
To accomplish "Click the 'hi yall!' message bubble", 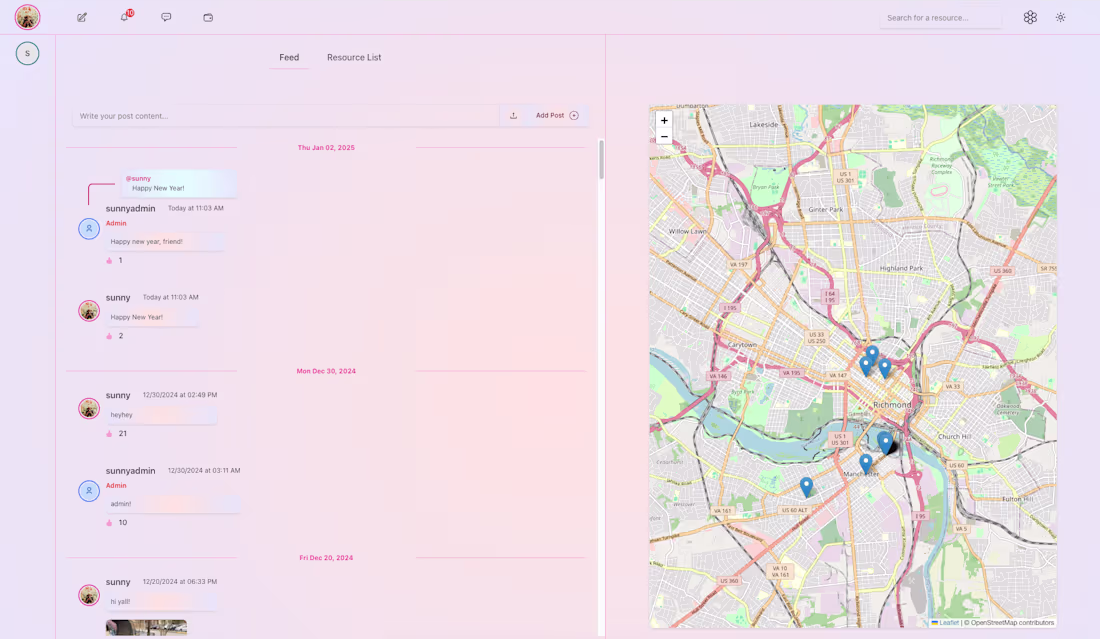I will point(161,601).
